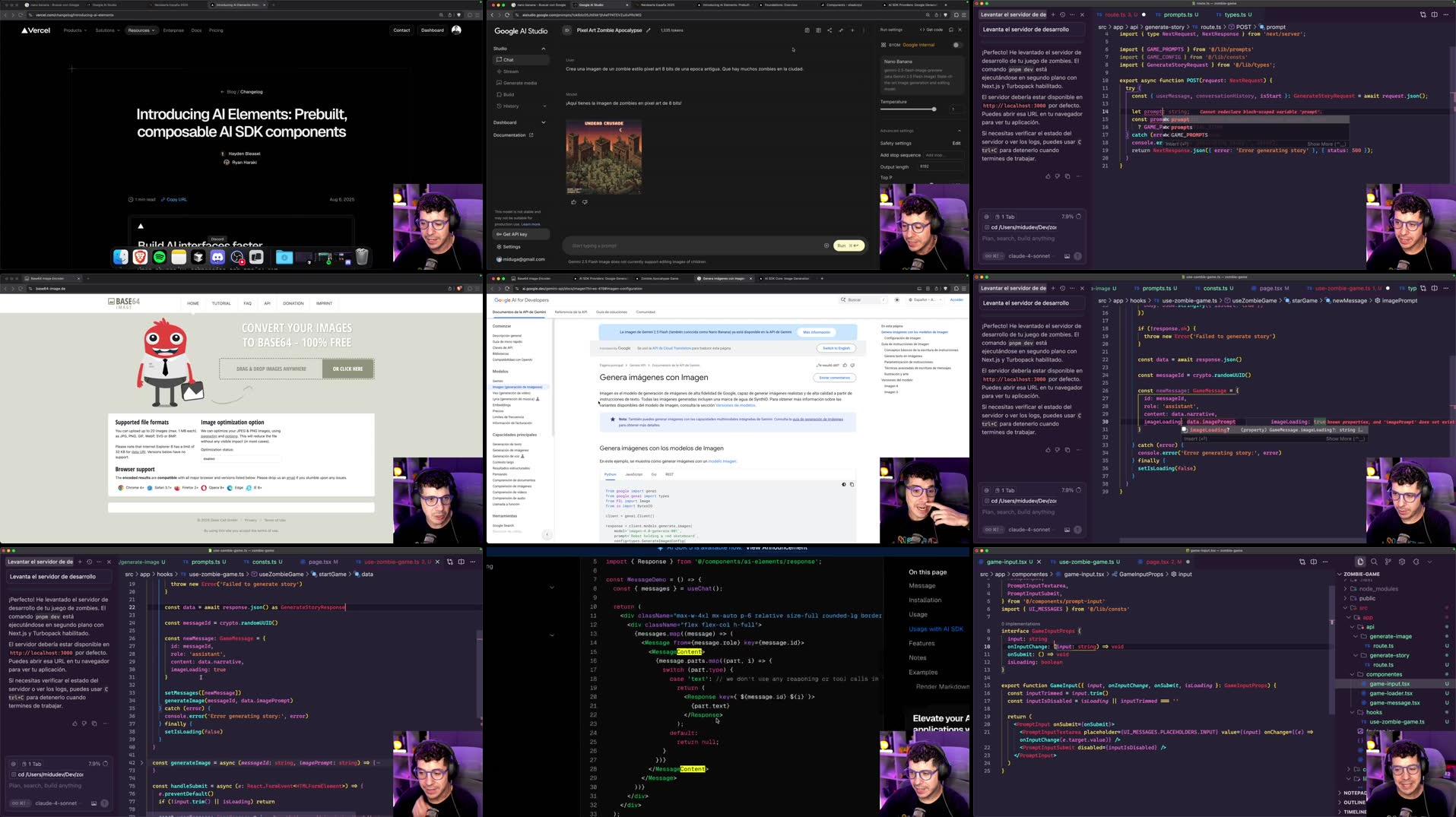Click Copy URL link on Vercel changelog
The height and width of the screenshot is (817, 1456).
(174, 200)
